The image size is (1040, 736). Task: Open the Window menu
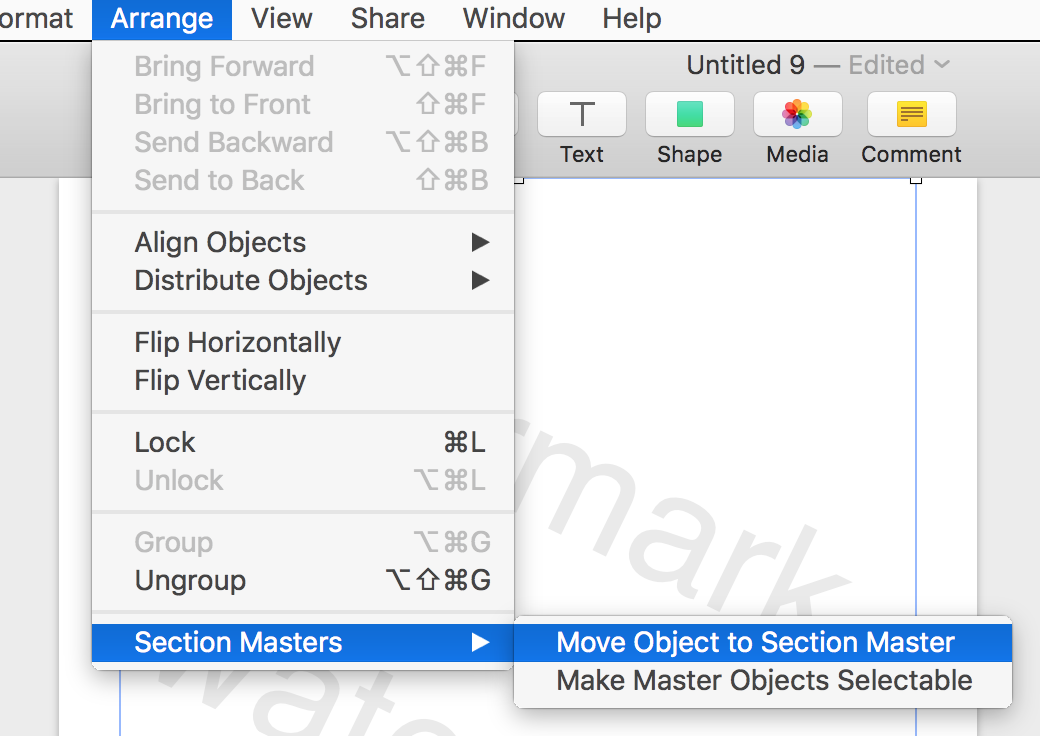coord(513,18)
